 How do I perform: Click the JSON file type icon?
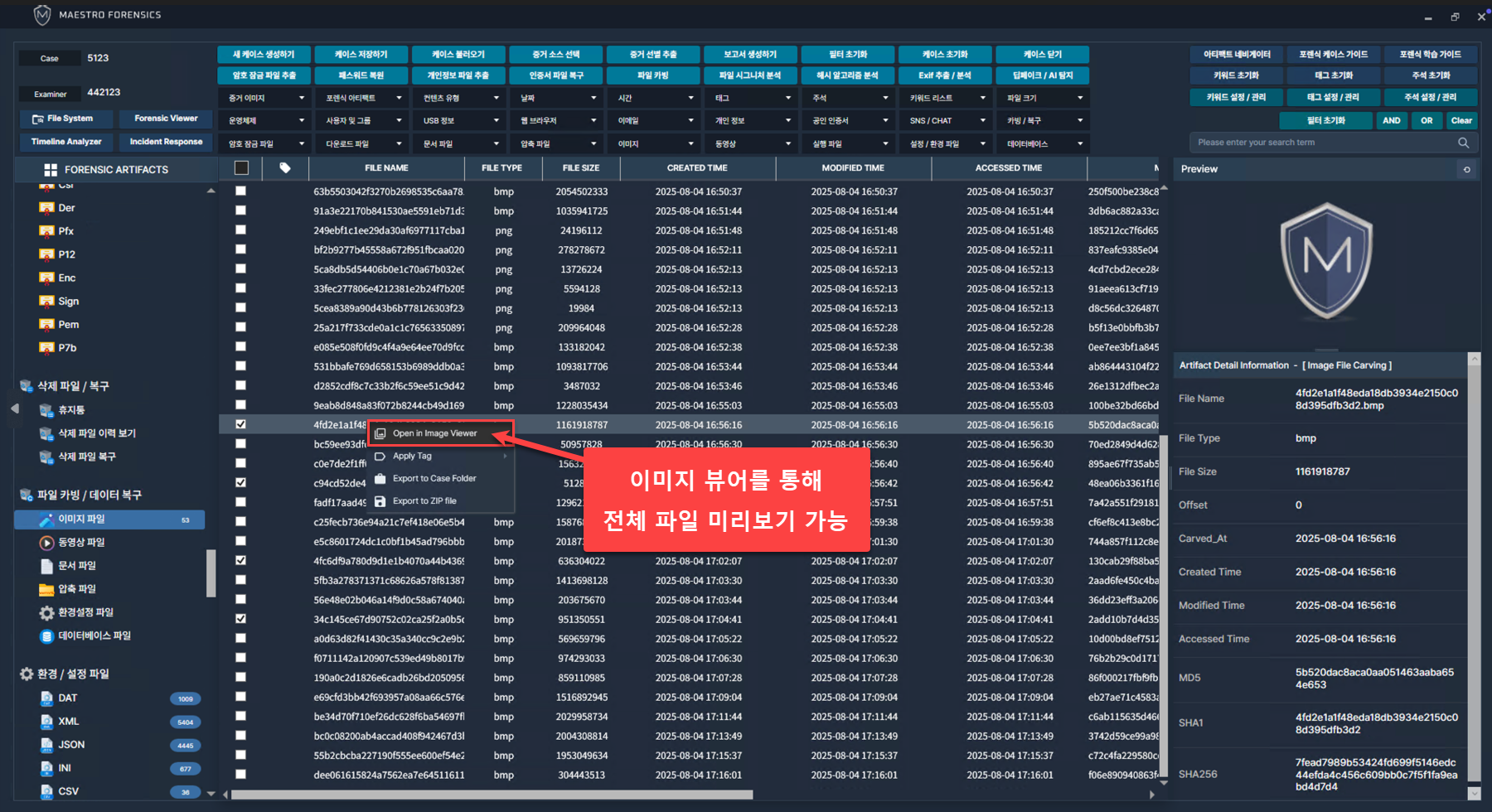coord(47,745)
